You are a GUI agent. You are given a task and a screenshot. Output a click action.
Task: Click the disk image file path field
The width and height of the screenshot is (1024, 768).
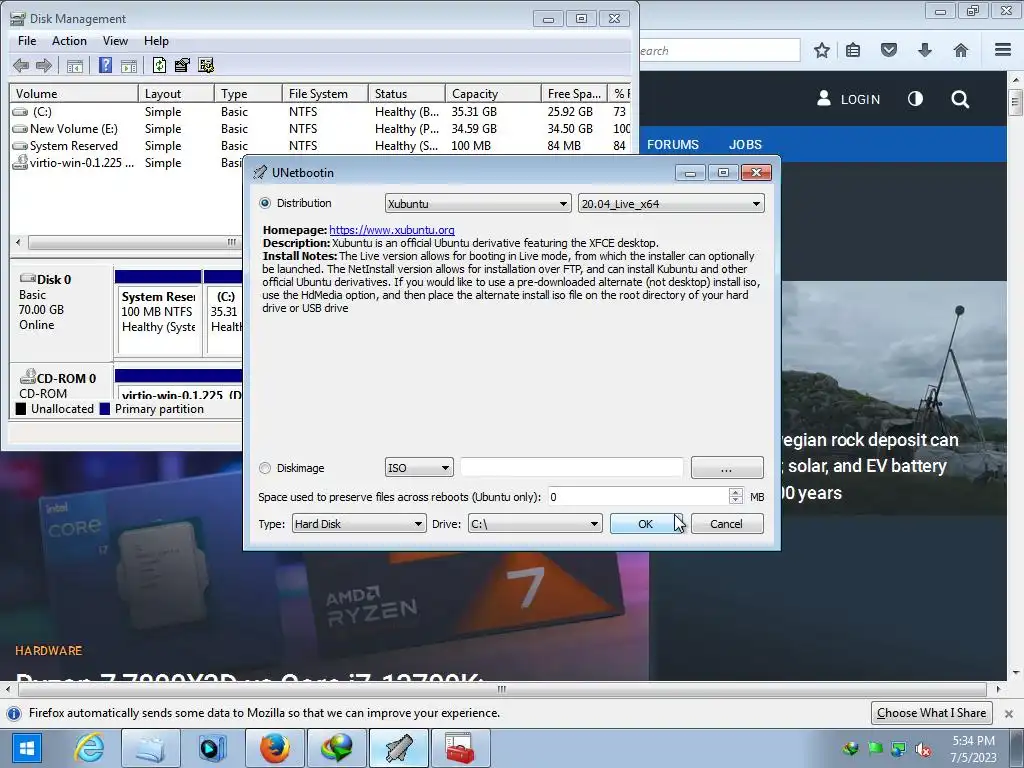click(571, 468)
